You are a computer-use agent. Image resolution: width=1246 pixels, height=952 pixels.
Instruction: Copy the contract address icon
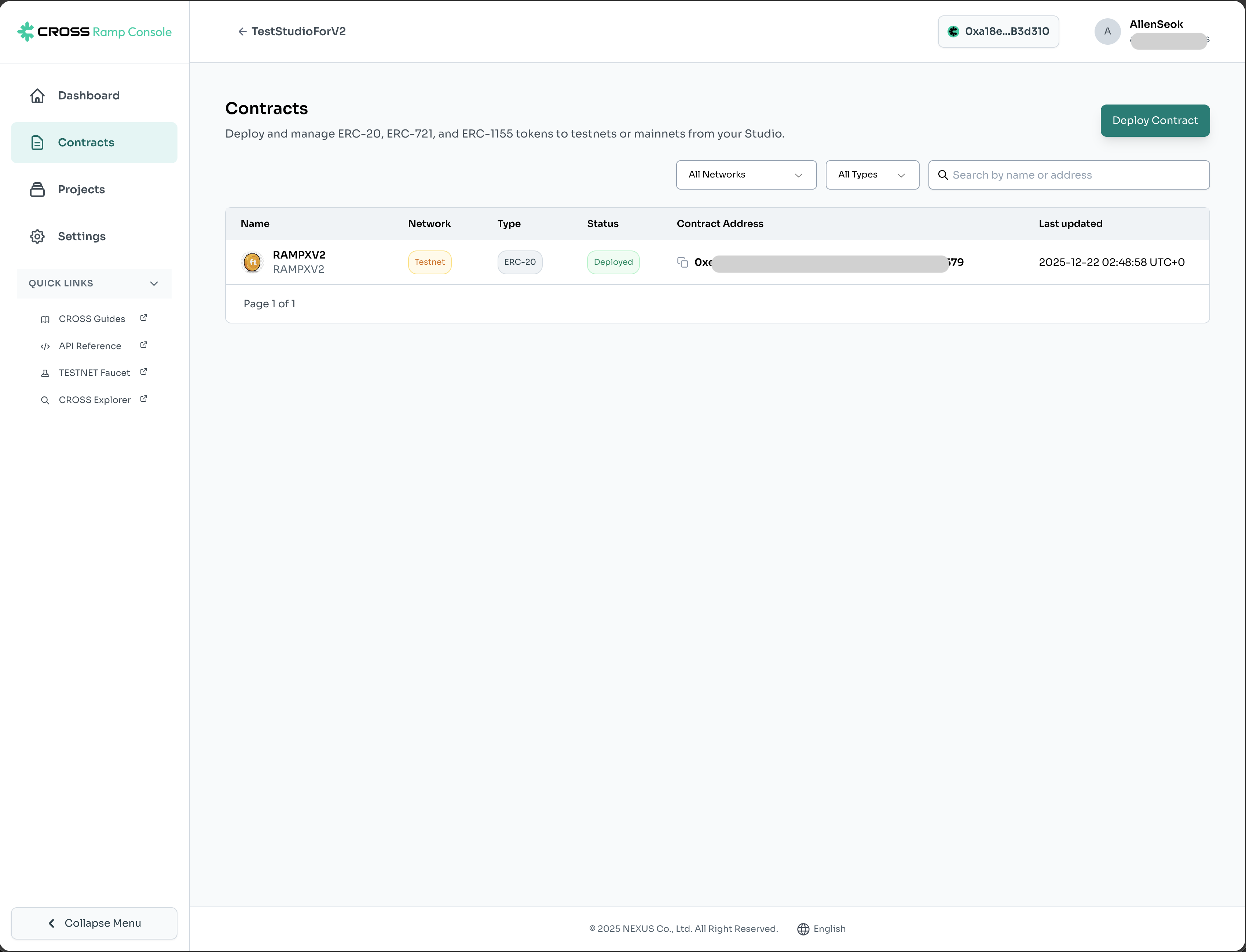tap(683, 262)
